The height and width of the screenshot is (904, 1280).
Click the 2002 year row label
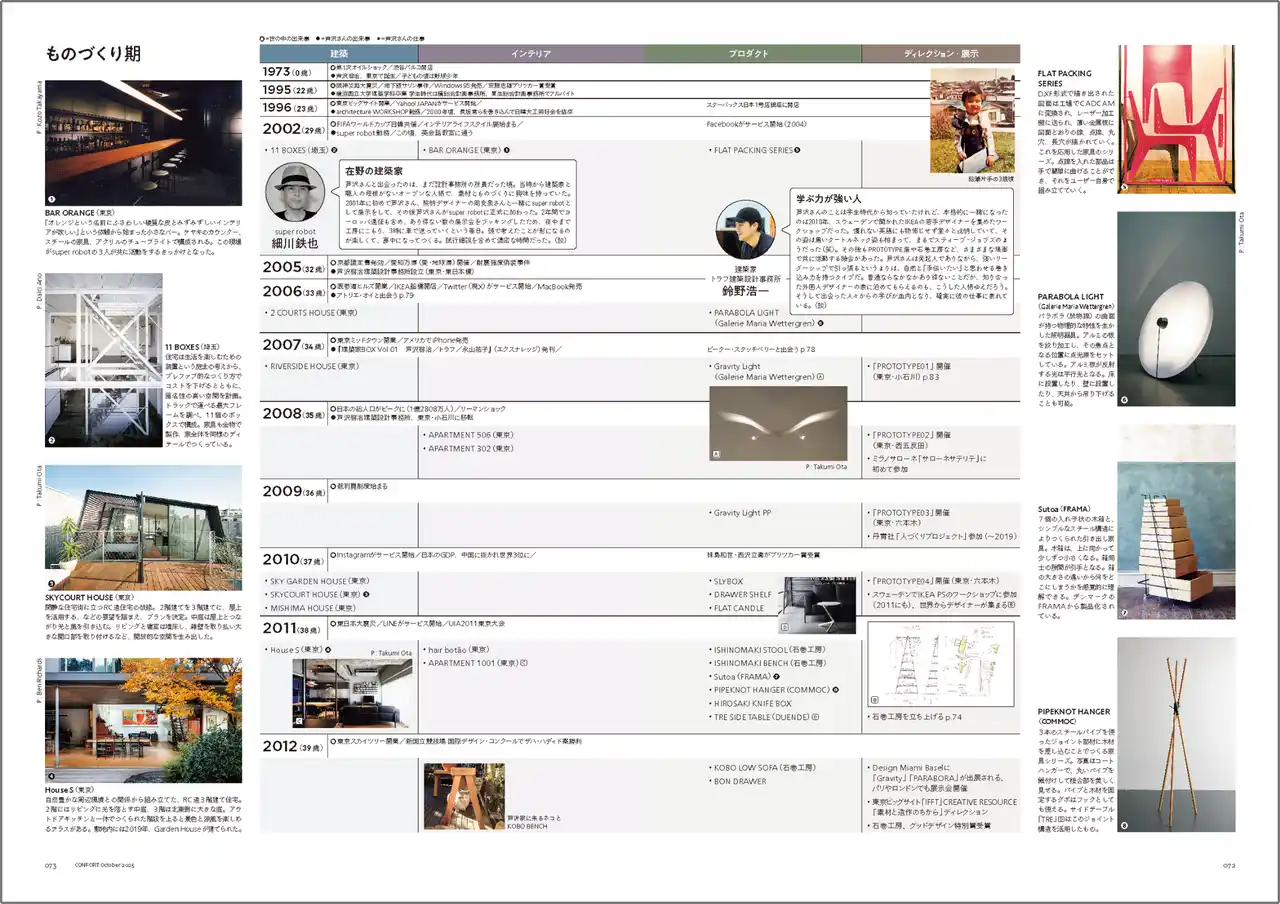(x=280, y=129)
